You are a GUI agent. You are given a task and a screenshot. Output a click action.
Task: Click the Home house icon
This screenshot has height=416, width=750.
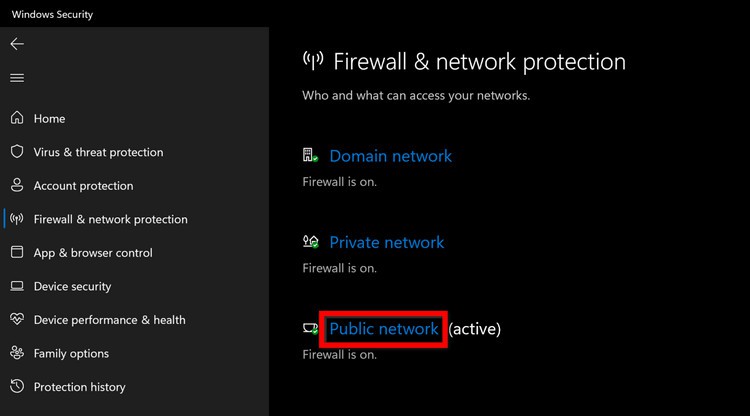(17, 118)
